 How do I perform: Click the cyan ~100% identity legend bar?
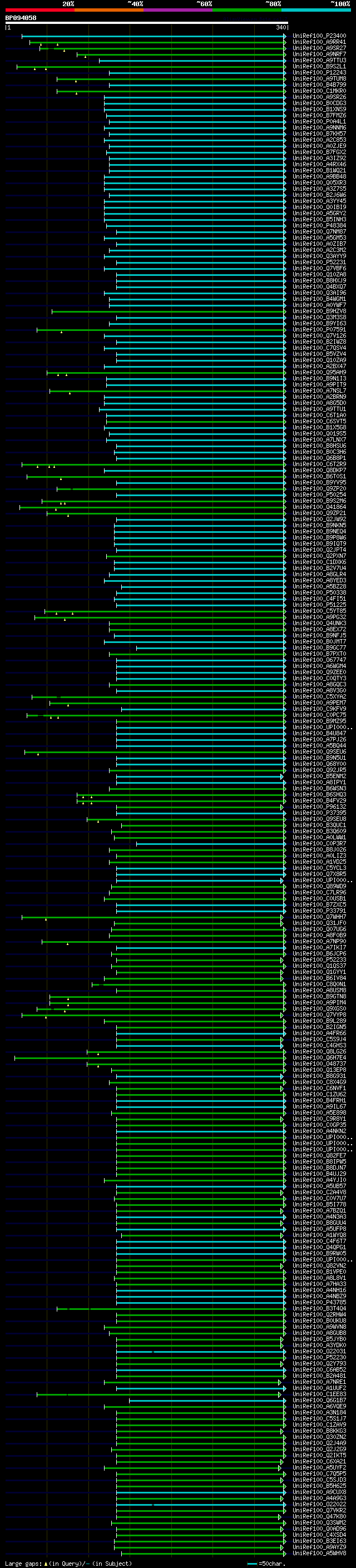pos(316,10)
